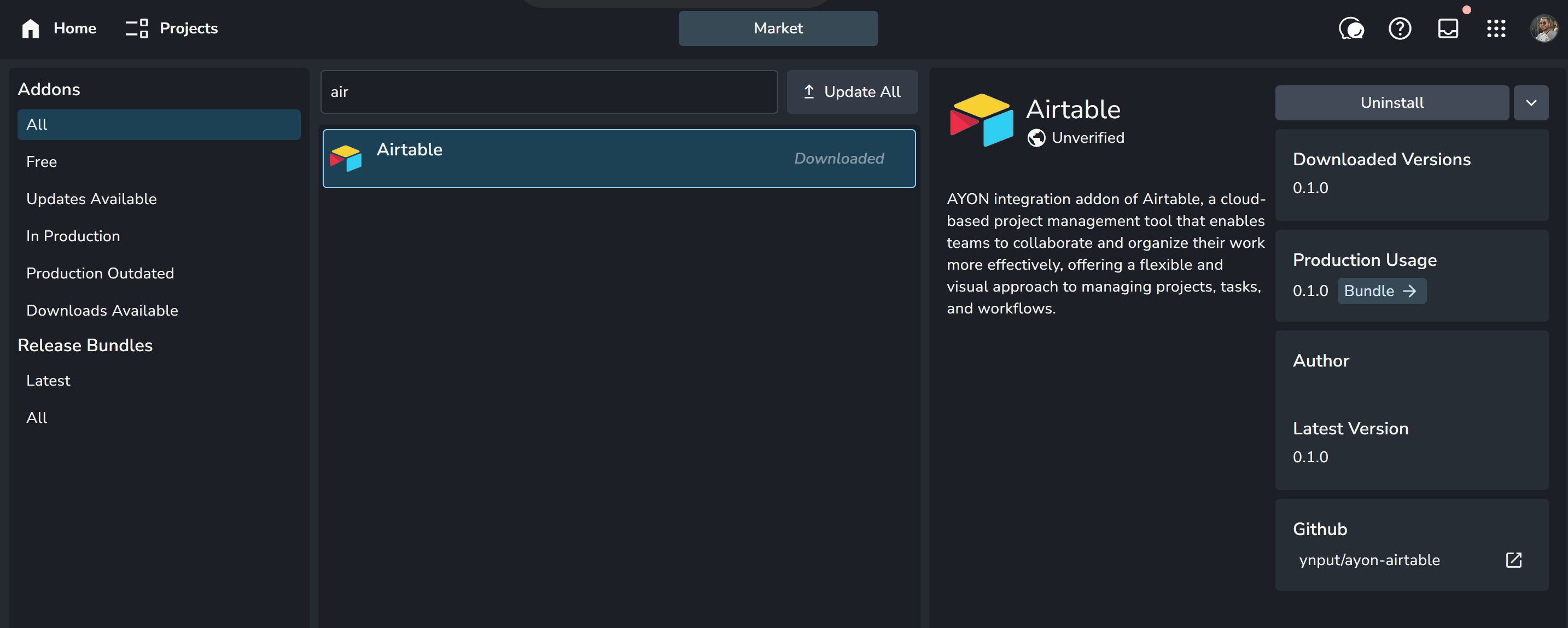Select the Free addons filter
The image size is (1568, 628).
pyautogui.click(x=159, y=162)
